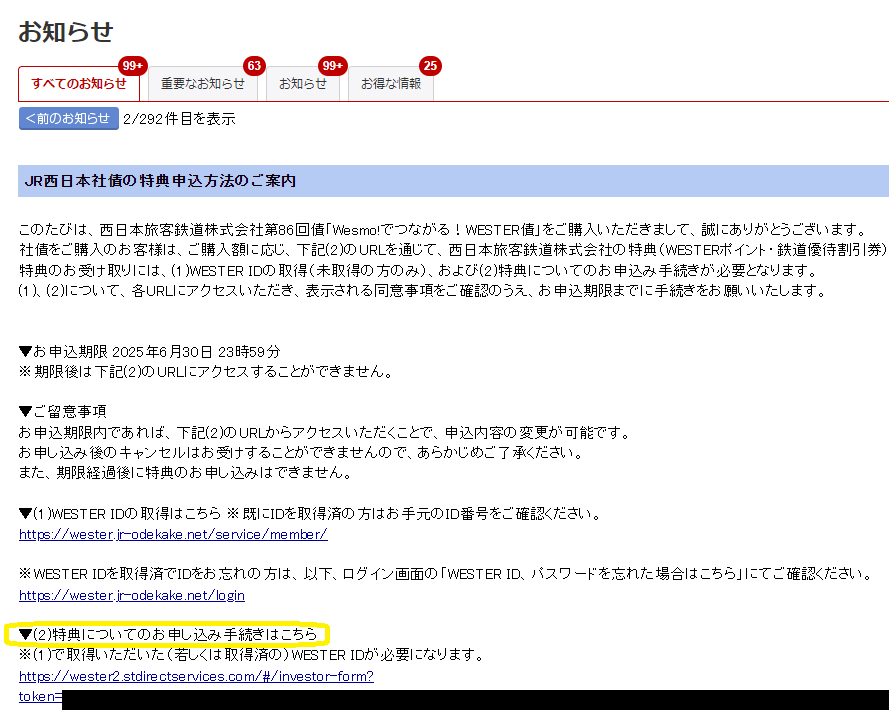The height and width of the screenshot is (725, 889).
Task: Switch to 重要なお知らせ tab
Action: point(202,84)
